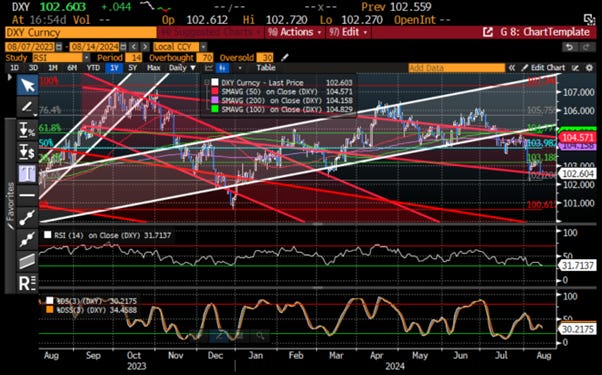Open the Edit menu
This screenshot has width=602, height=375.
(x=348, y=32)
